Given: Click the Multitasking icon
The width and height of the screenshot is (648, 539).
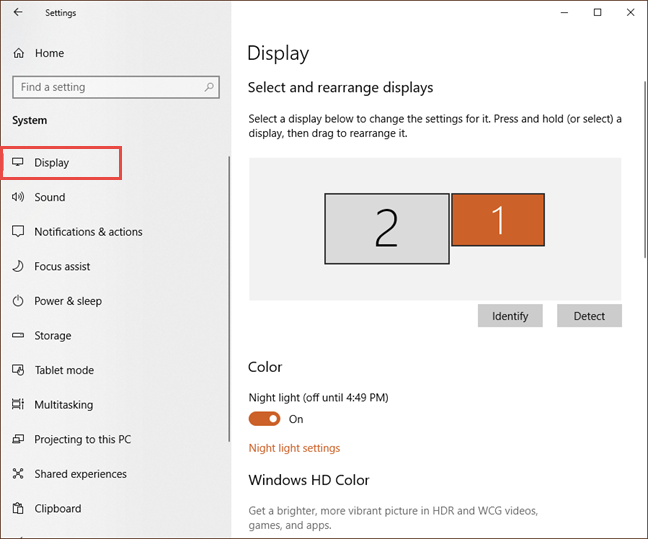Looking at the screenshot, I should pos(18,405).
